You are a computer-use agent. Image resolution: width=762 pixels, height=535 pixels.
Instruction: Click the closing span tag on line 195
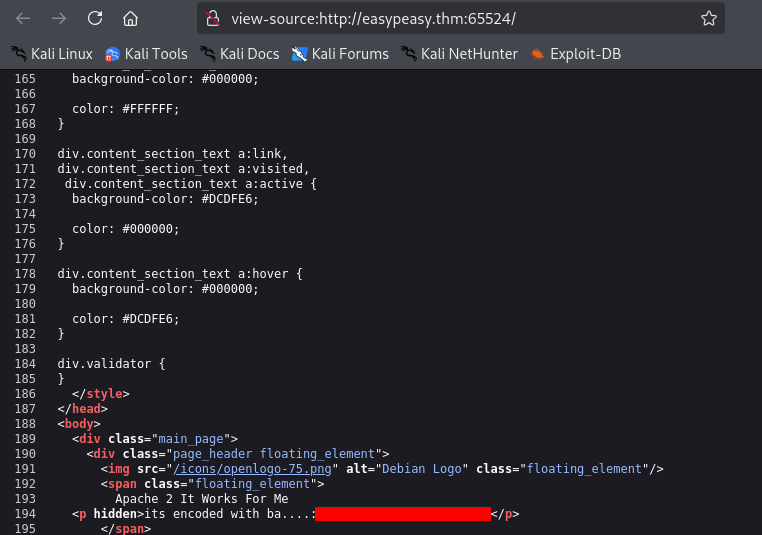coord(126,529)
